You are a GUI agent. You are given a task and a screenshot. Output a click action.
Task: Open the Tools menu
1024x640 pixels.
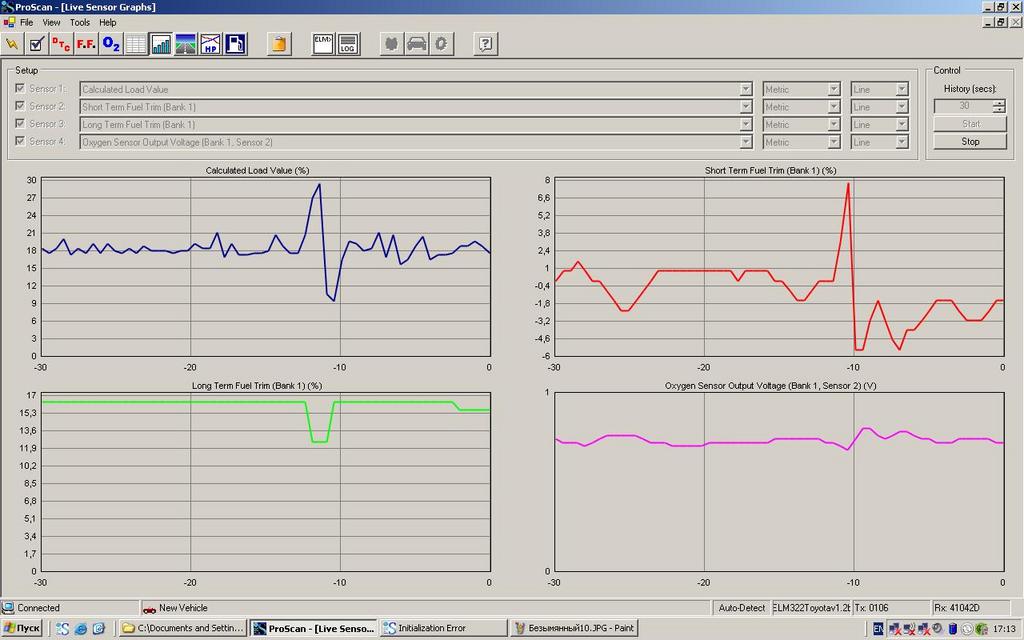click(80, 22)
